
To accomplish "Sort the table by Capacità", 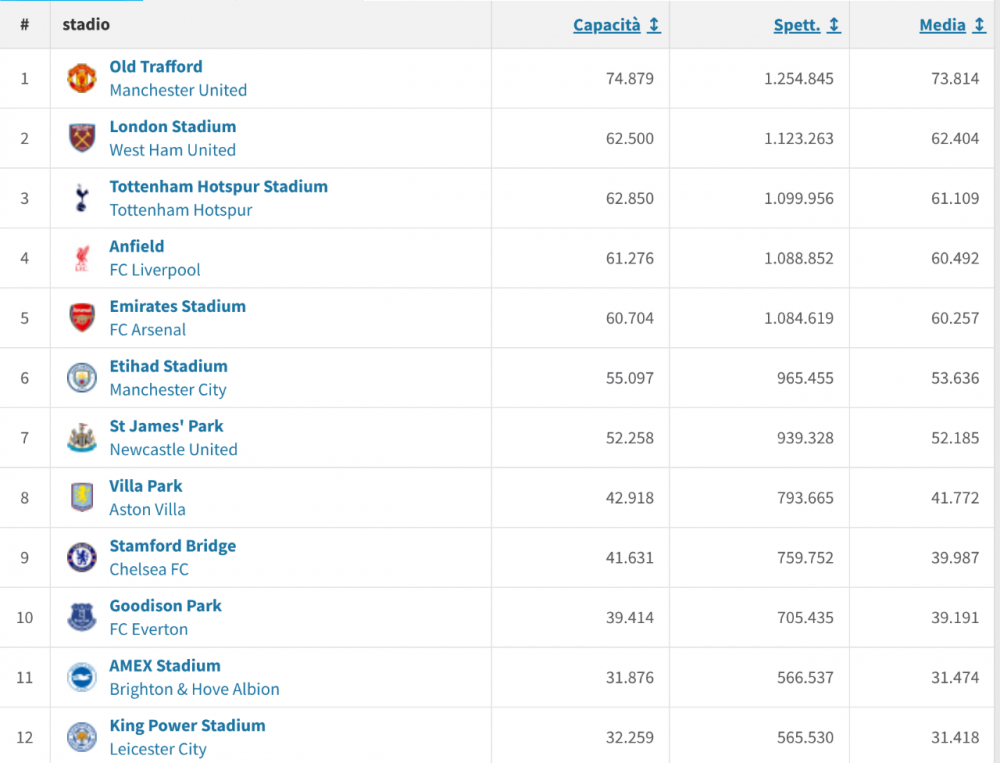I will [607, 25].
